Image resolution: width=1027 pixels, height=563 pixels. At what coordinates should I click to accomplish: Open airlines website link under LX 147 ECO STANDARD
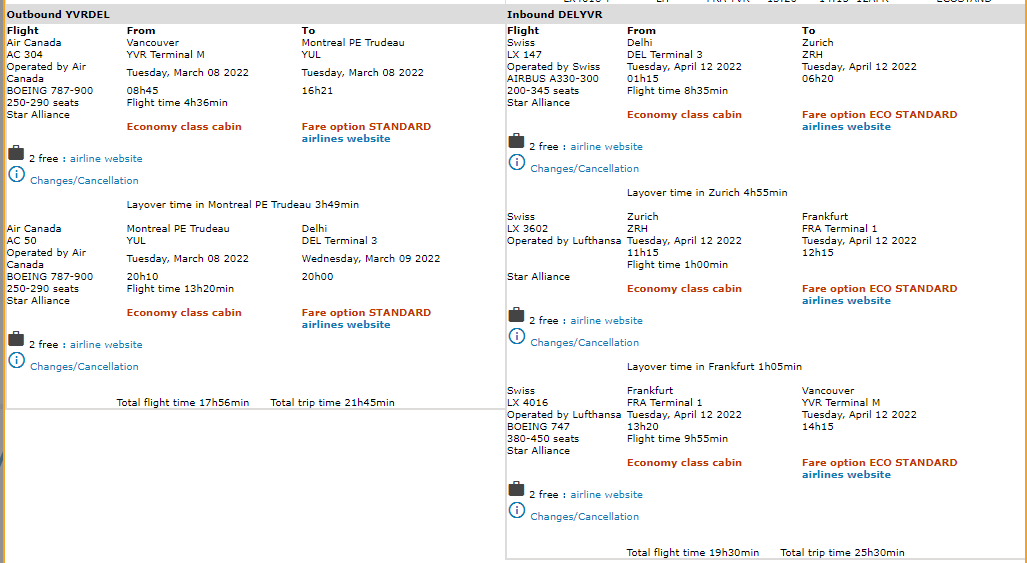(x=846, y=127)
